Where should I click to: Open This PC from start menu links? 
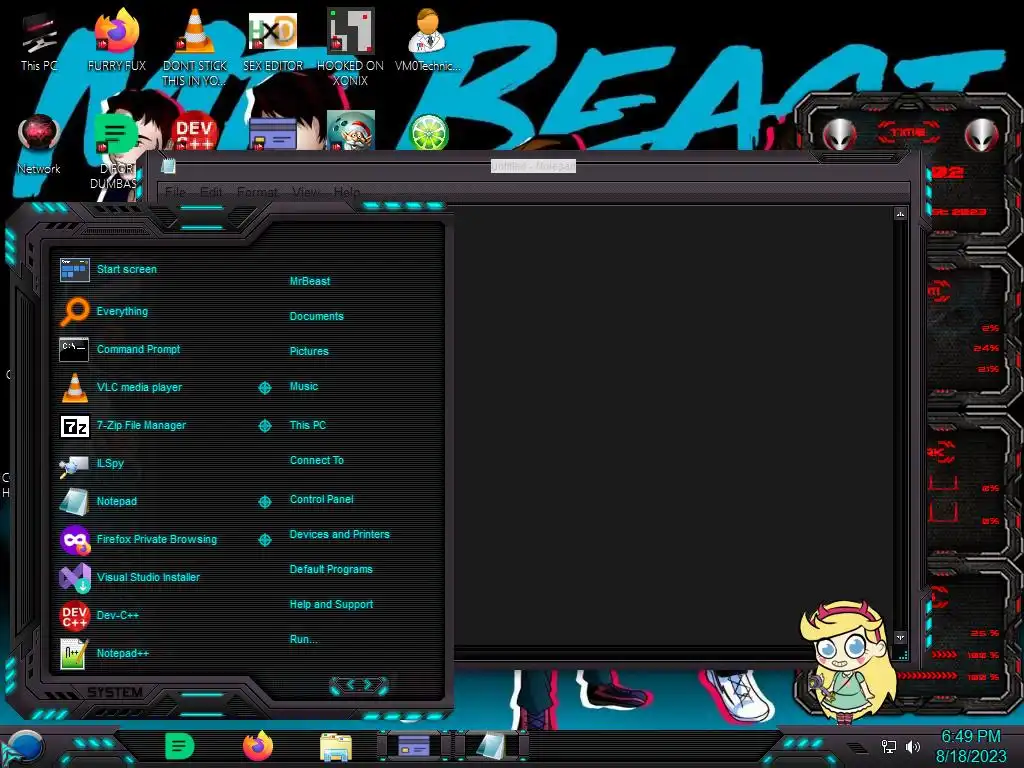[x=308, y=425]
